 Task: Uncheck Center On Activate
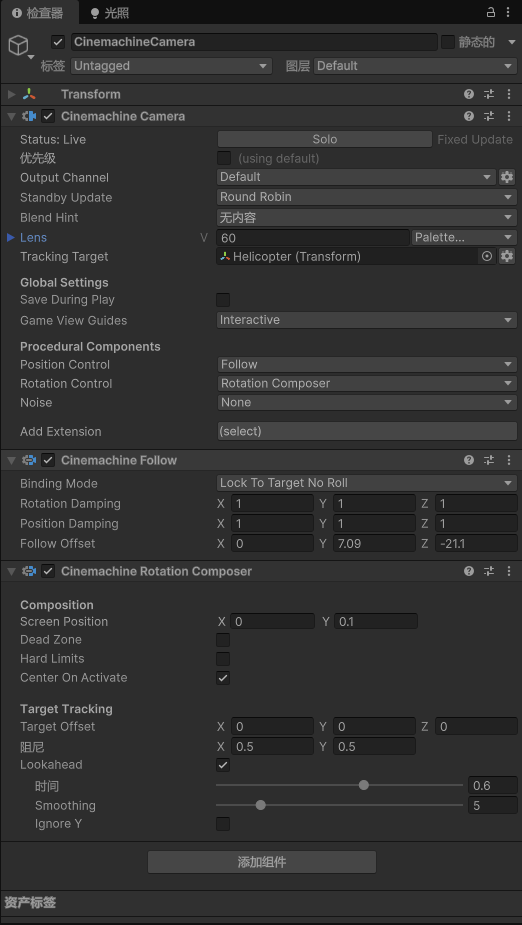[x=223, y=678]
